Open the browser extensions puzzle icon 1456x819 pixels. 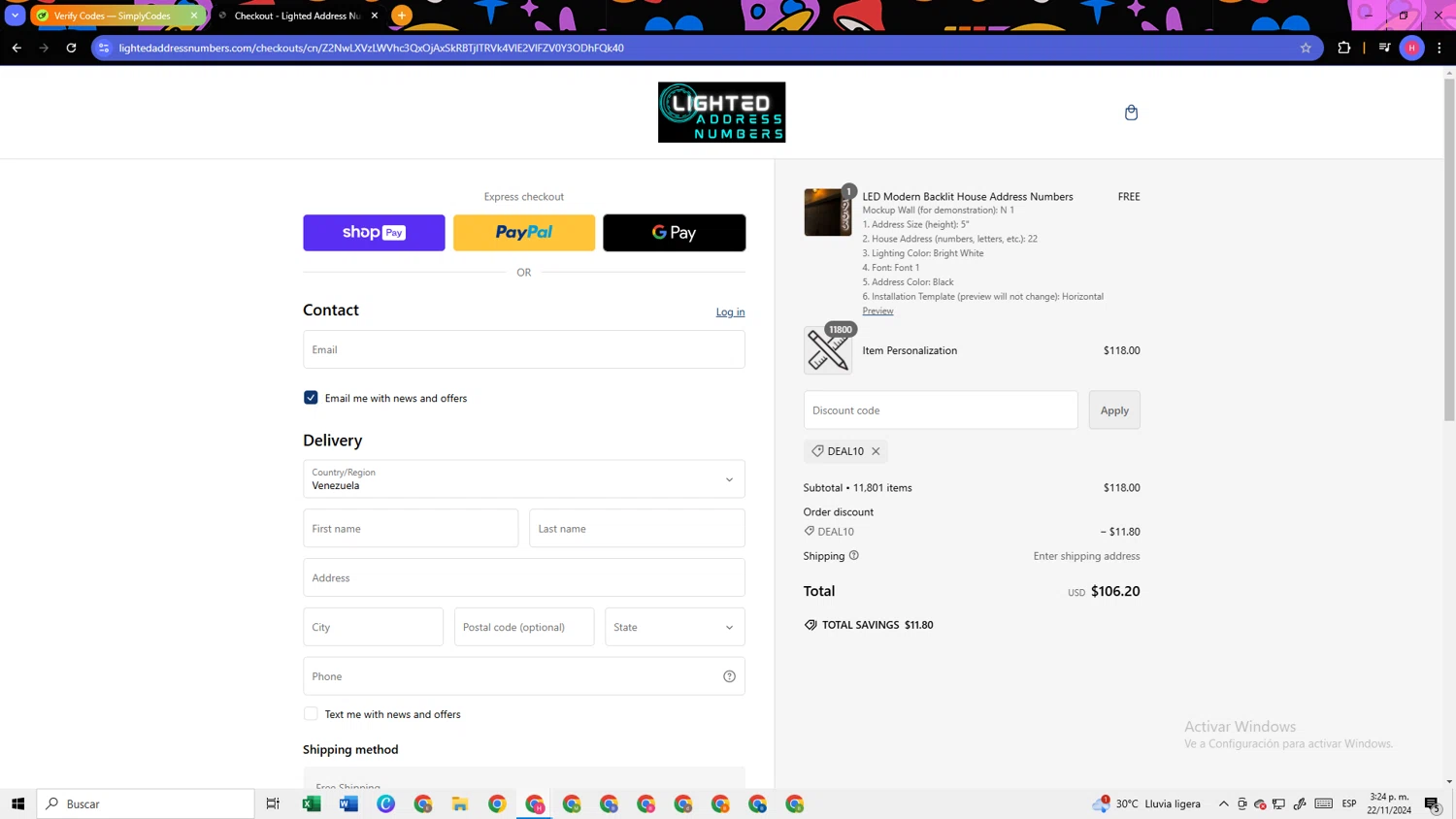1344,48
